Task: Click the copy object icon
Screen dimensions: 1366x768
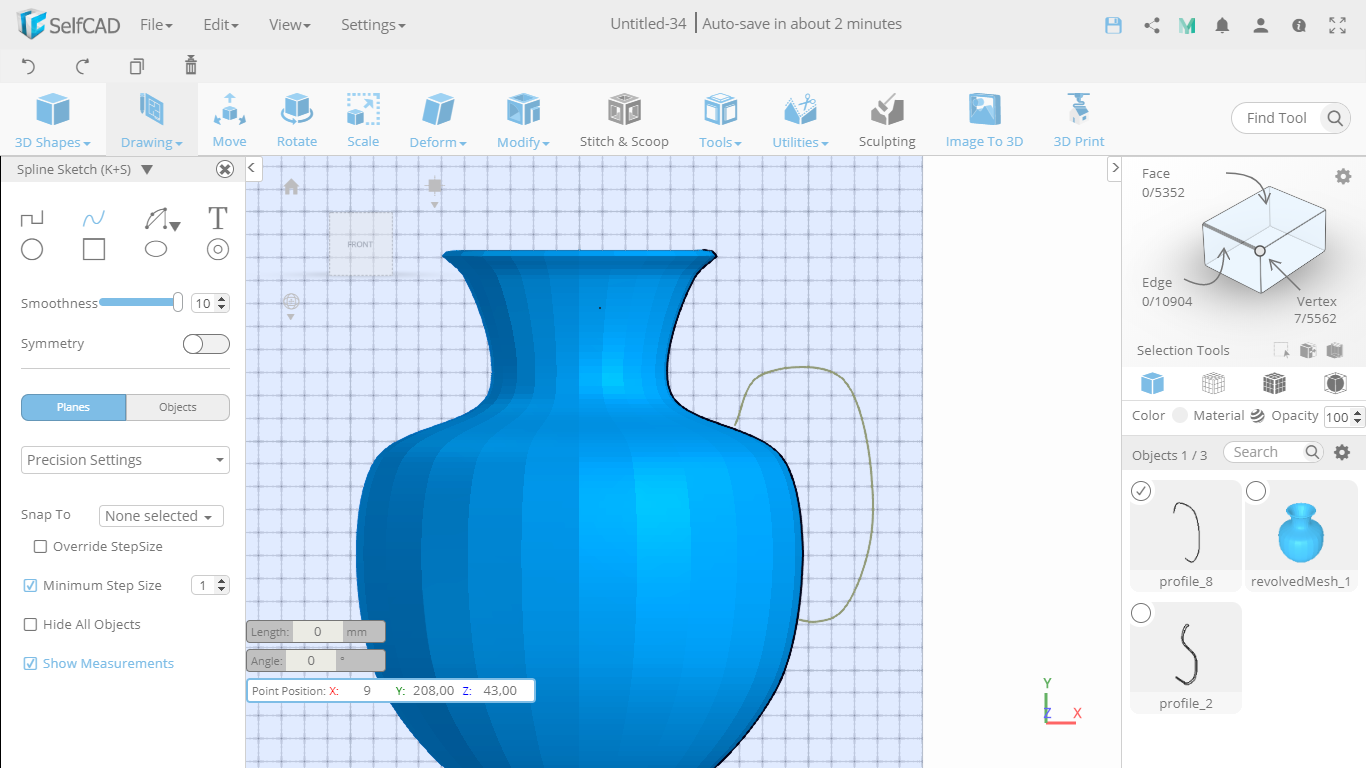Action: pyautogui.click(x=137, y=66)
